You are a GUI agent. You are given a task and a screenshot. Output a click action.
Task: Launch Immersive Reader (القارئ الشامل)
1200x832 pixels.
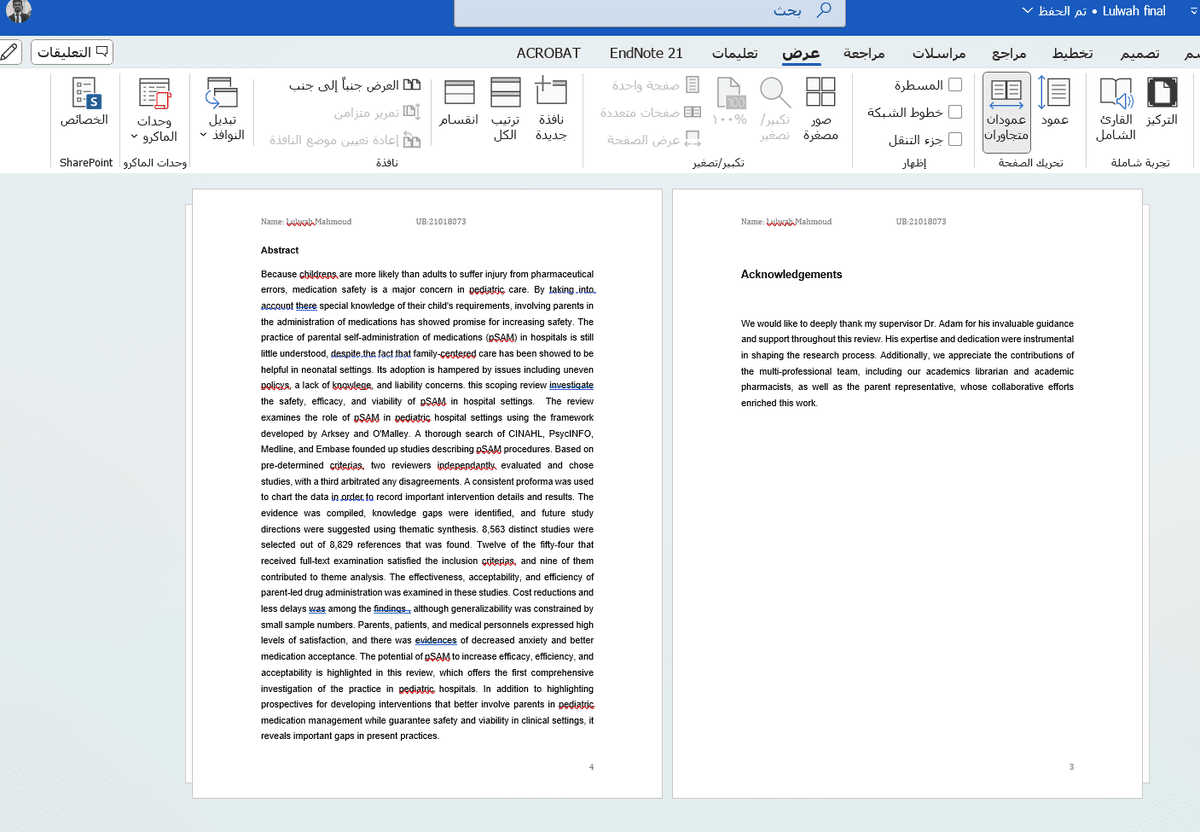click(x=1115, y=108)
